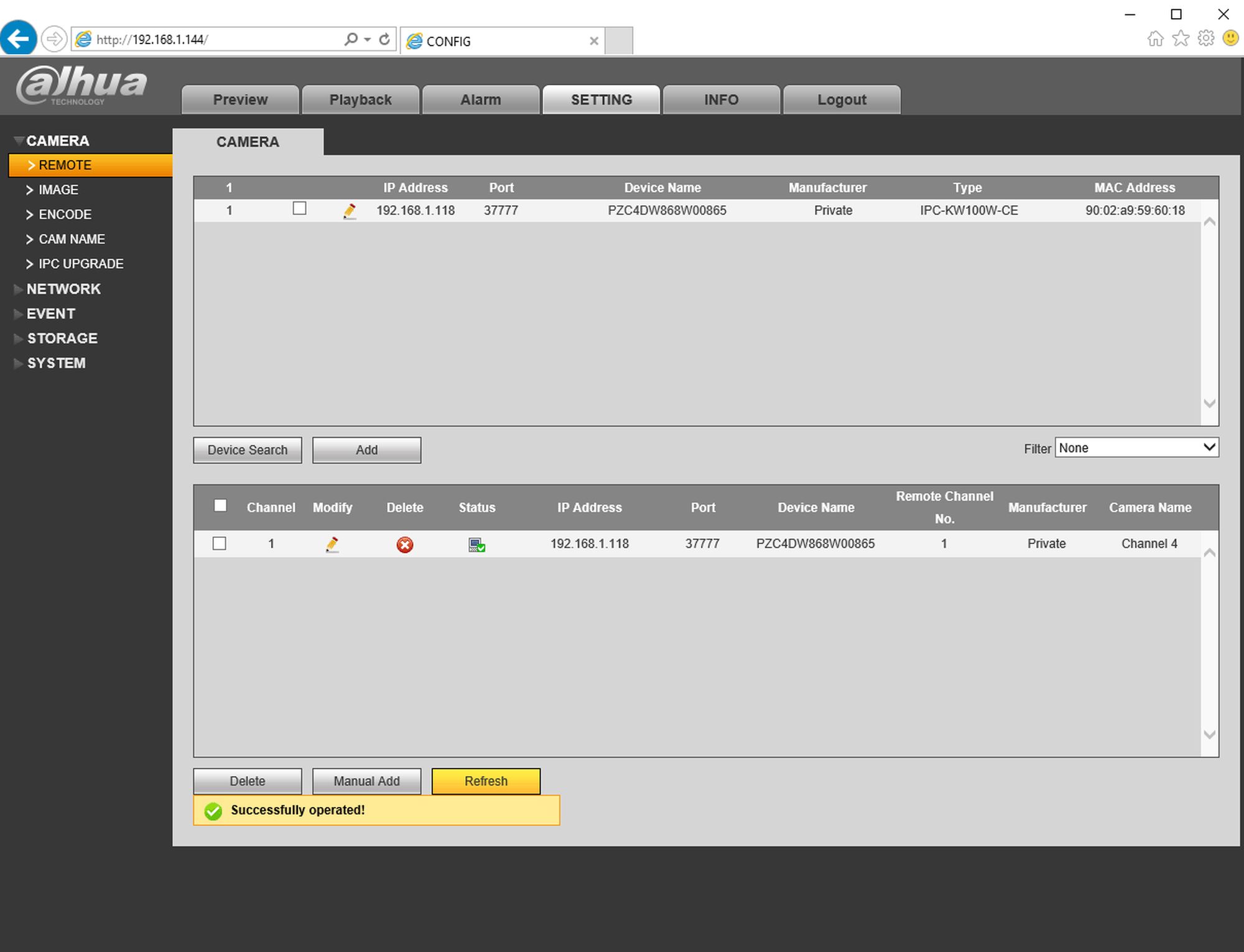Open the browser home icon

click(x=1155, y=39)
